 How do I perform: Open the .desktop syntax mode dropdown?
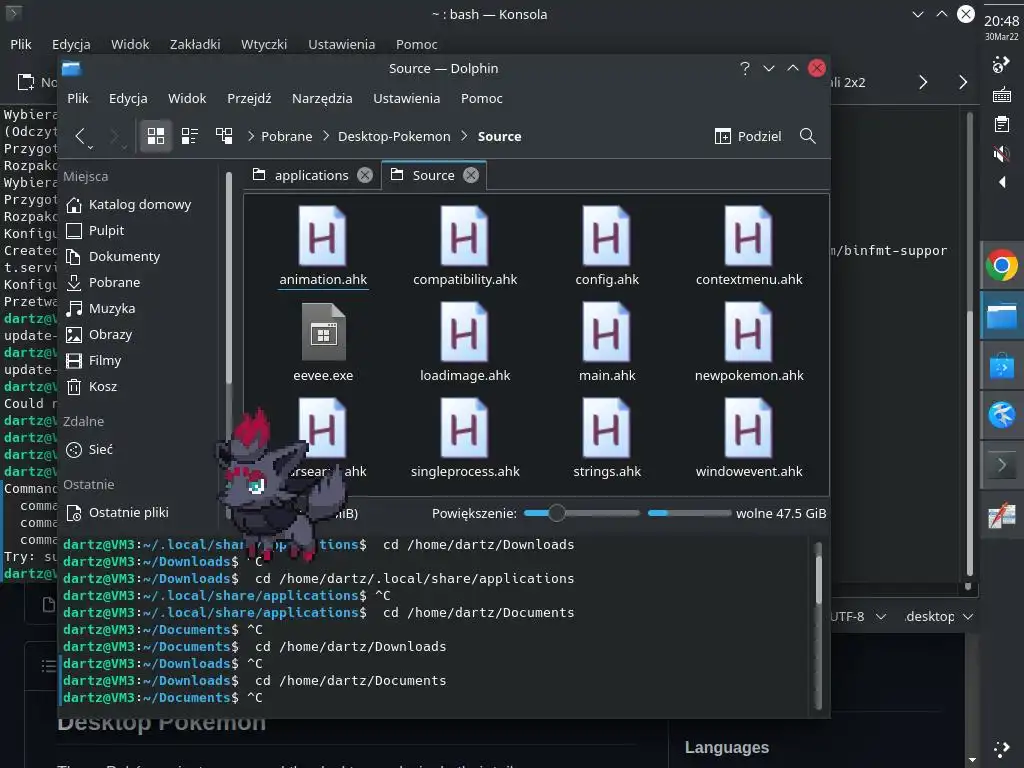point(938,616)
